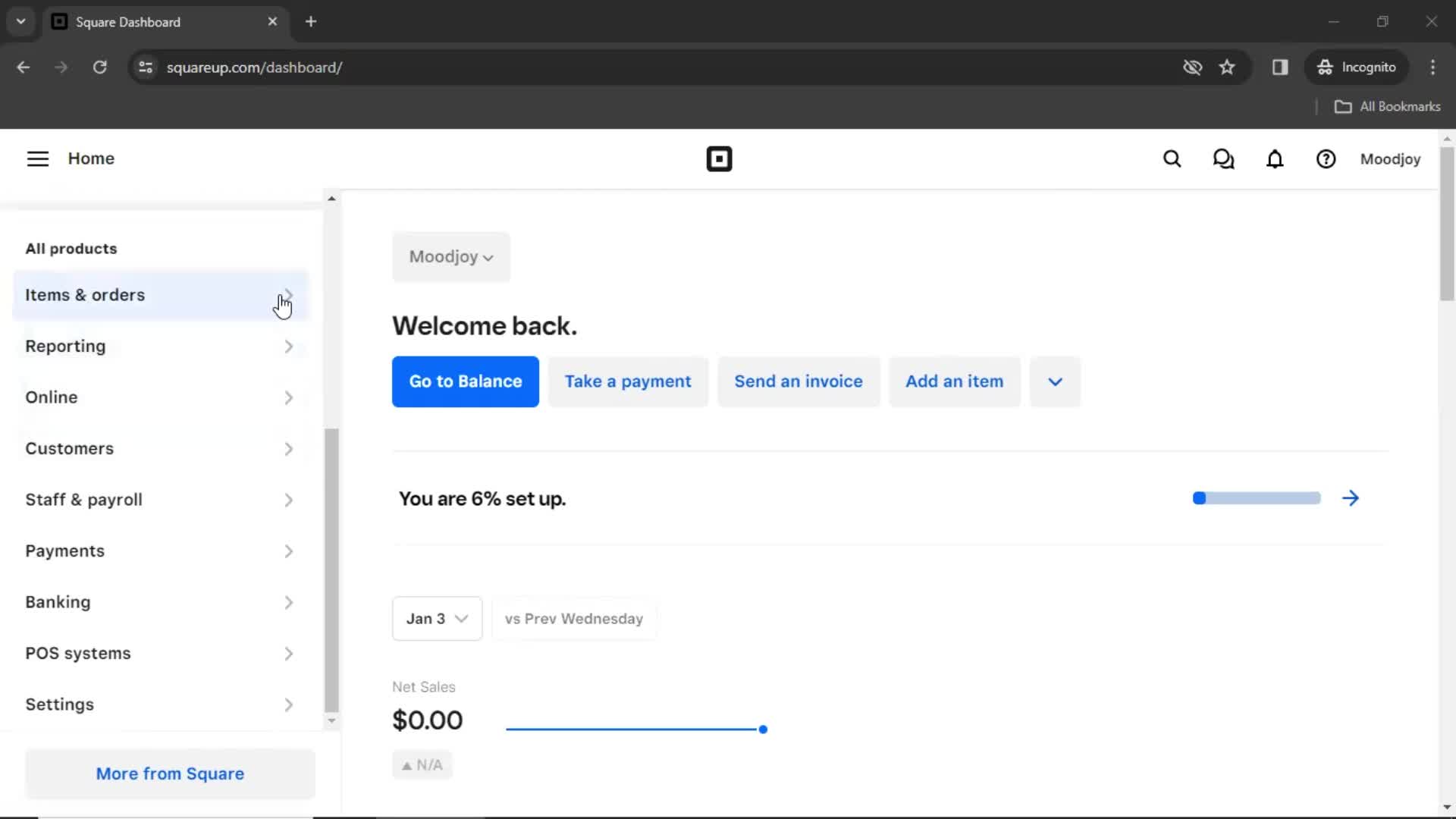Click the setup progress arrow indicator
Viewport: 1456px width, 819px height.
pos(1351,498)
